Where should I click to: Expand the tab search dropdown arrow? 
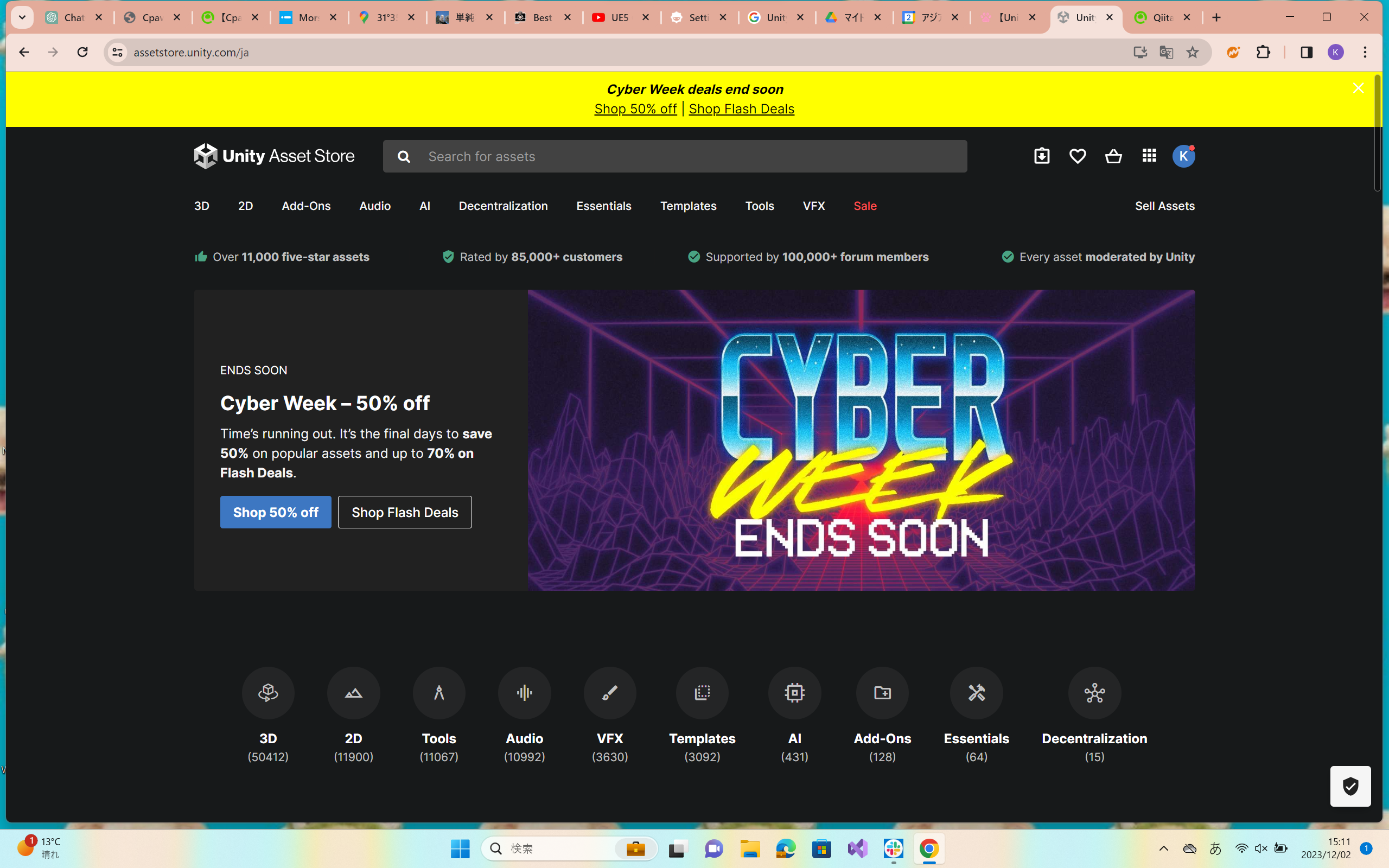click(22, 17)
